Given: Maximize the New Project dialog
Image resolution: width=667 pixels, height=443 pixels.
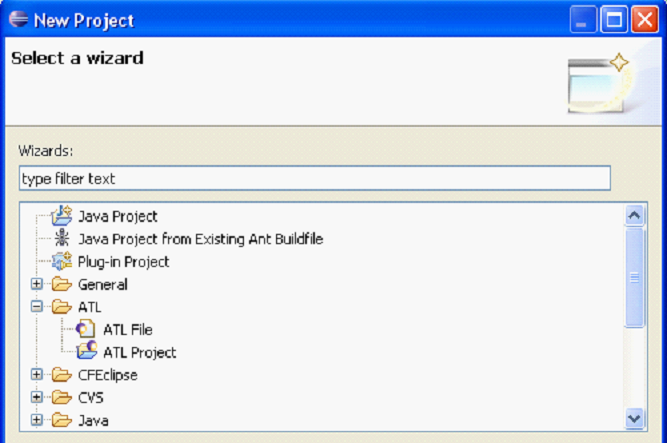Looking at the screenshot, I should pos(614,19).
